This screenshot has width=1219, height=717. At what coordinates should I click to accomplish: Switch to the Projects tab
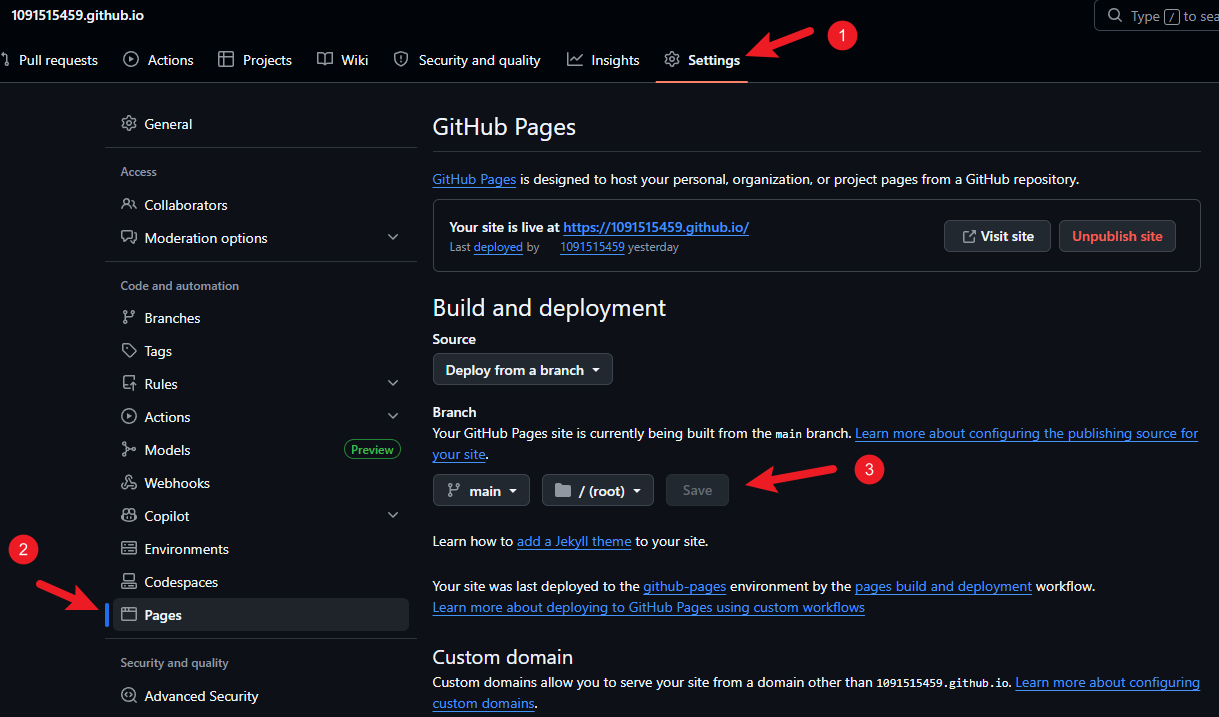[255, 60]
